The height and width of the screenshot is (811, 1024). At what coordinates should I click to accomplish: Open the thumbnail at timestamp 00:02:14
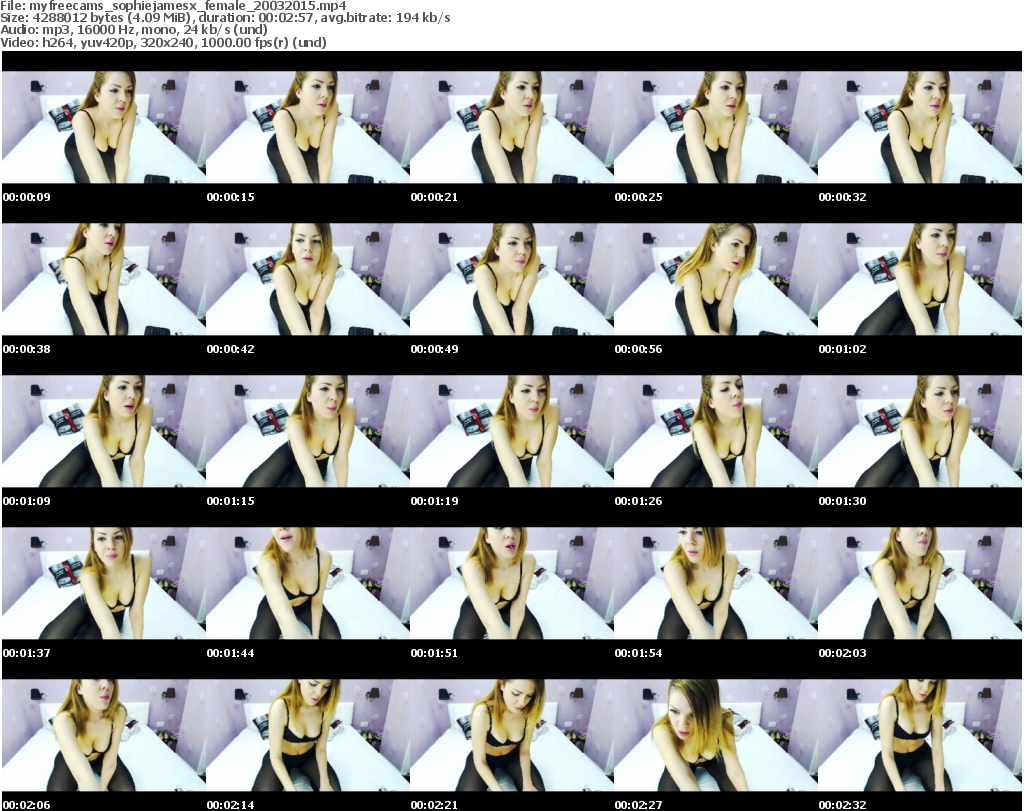coord(308,735)
